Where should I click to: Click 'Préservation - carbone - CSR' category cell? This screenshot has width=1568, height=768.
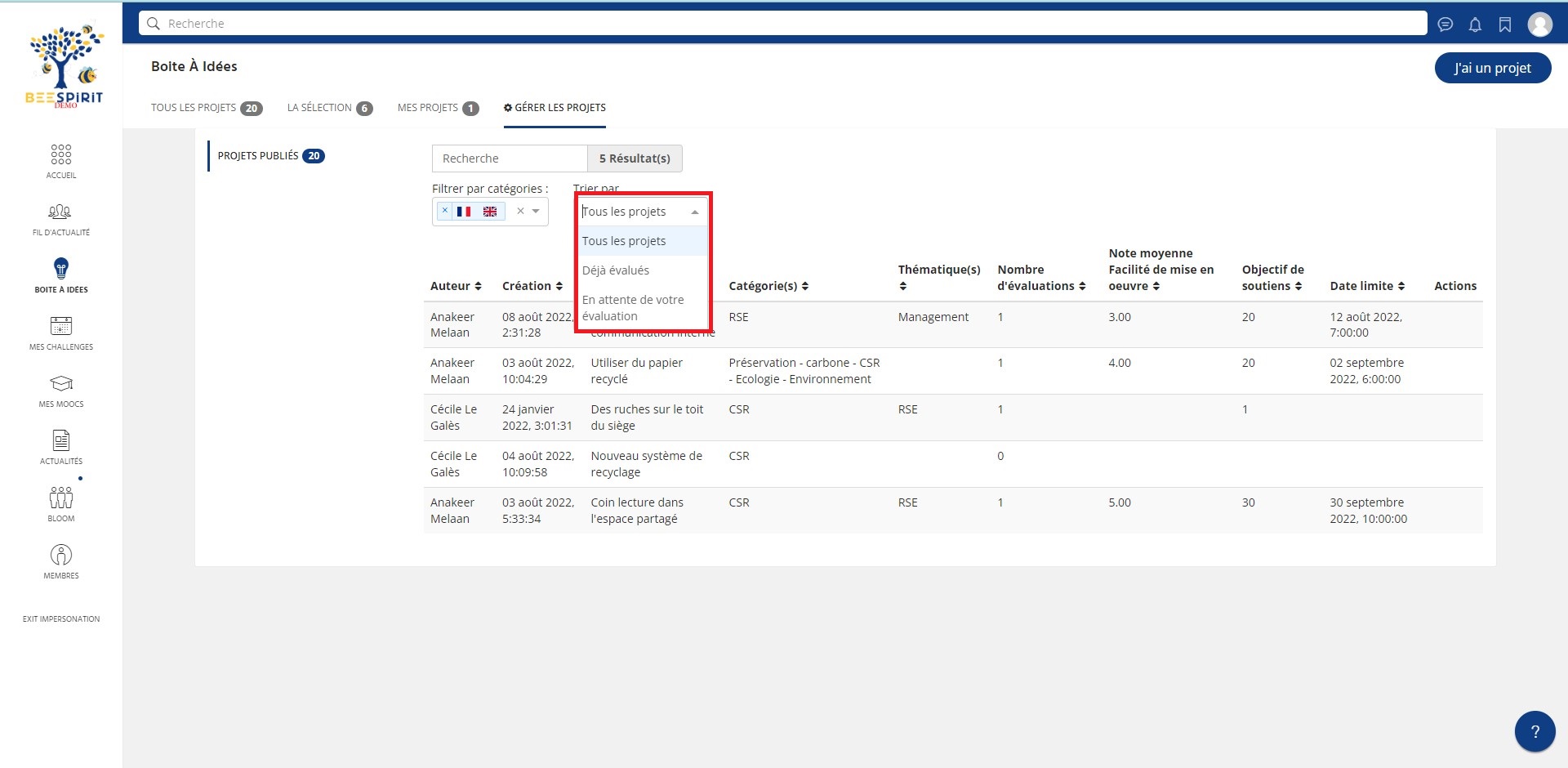pos(804,371)
